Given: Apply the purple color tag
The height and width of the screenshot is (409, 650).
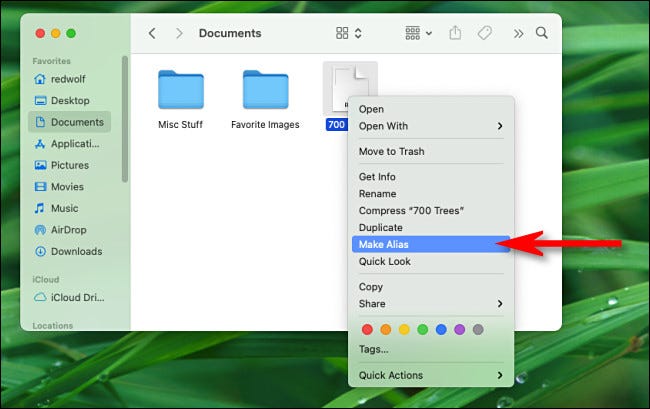Looking at the screenshot, I should tap(459, 328).
